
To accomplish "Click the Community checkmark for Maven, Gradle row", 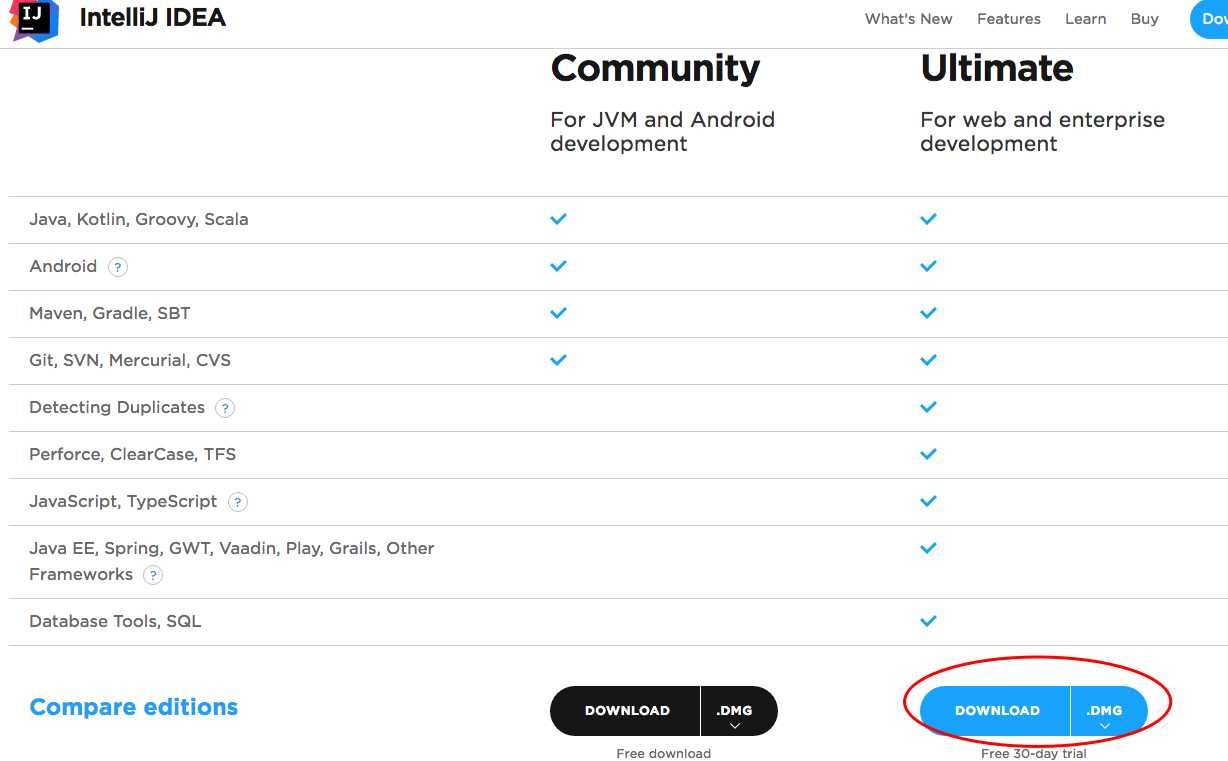I will (558, 313).
